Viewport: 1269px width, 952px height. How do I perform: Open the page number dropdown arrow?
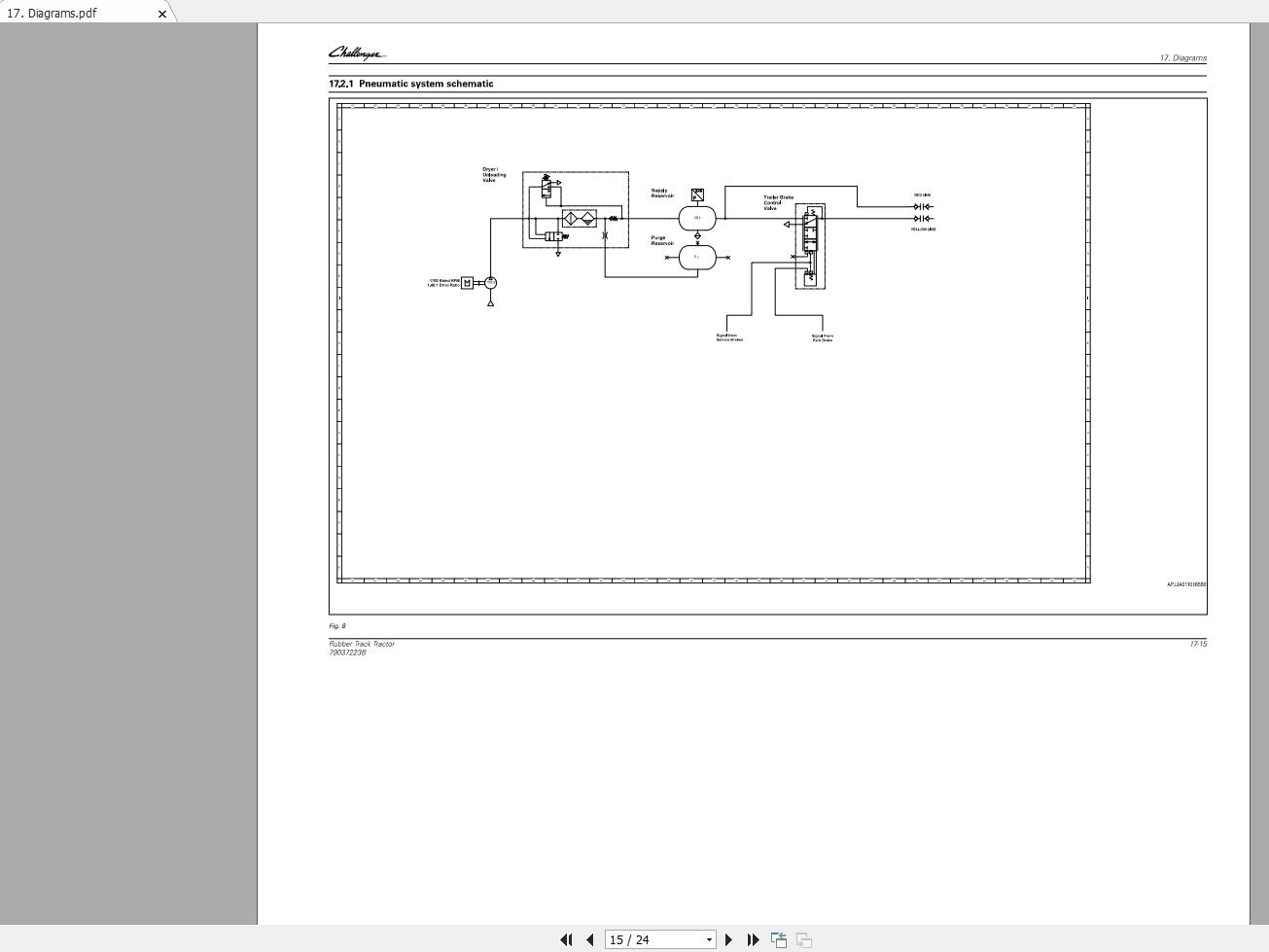(709, 939)
